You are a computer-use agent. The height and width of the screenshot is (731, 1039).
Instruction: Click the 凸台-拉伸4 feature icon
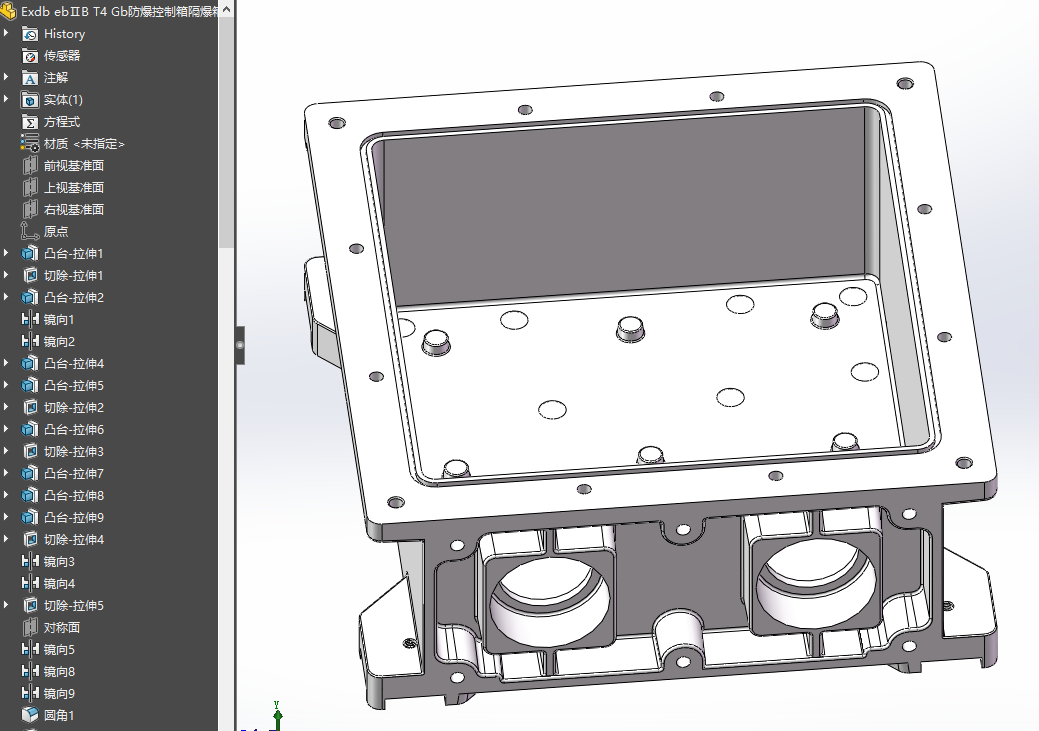pyautogui.click(x=30, y=363)
